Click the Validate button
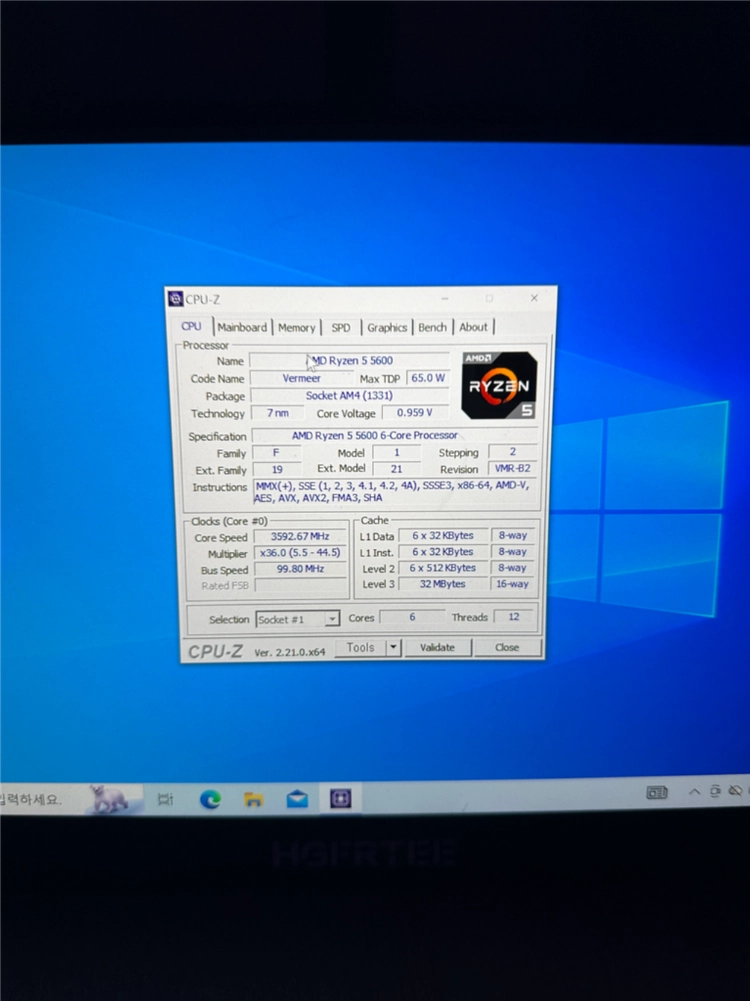750x1001 pixels. [438, 647]
